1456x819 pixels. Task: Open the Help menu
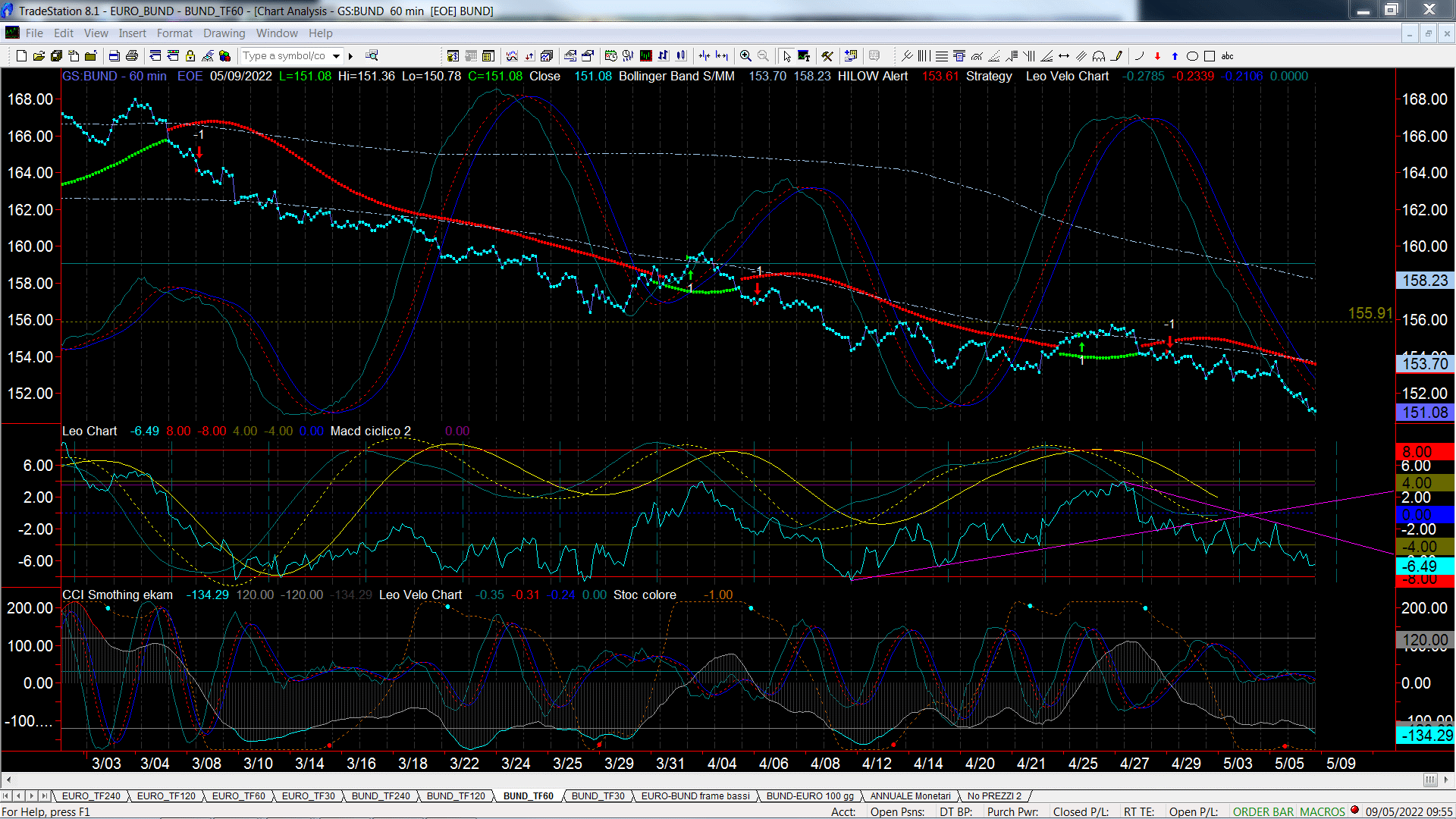(320, 33)
